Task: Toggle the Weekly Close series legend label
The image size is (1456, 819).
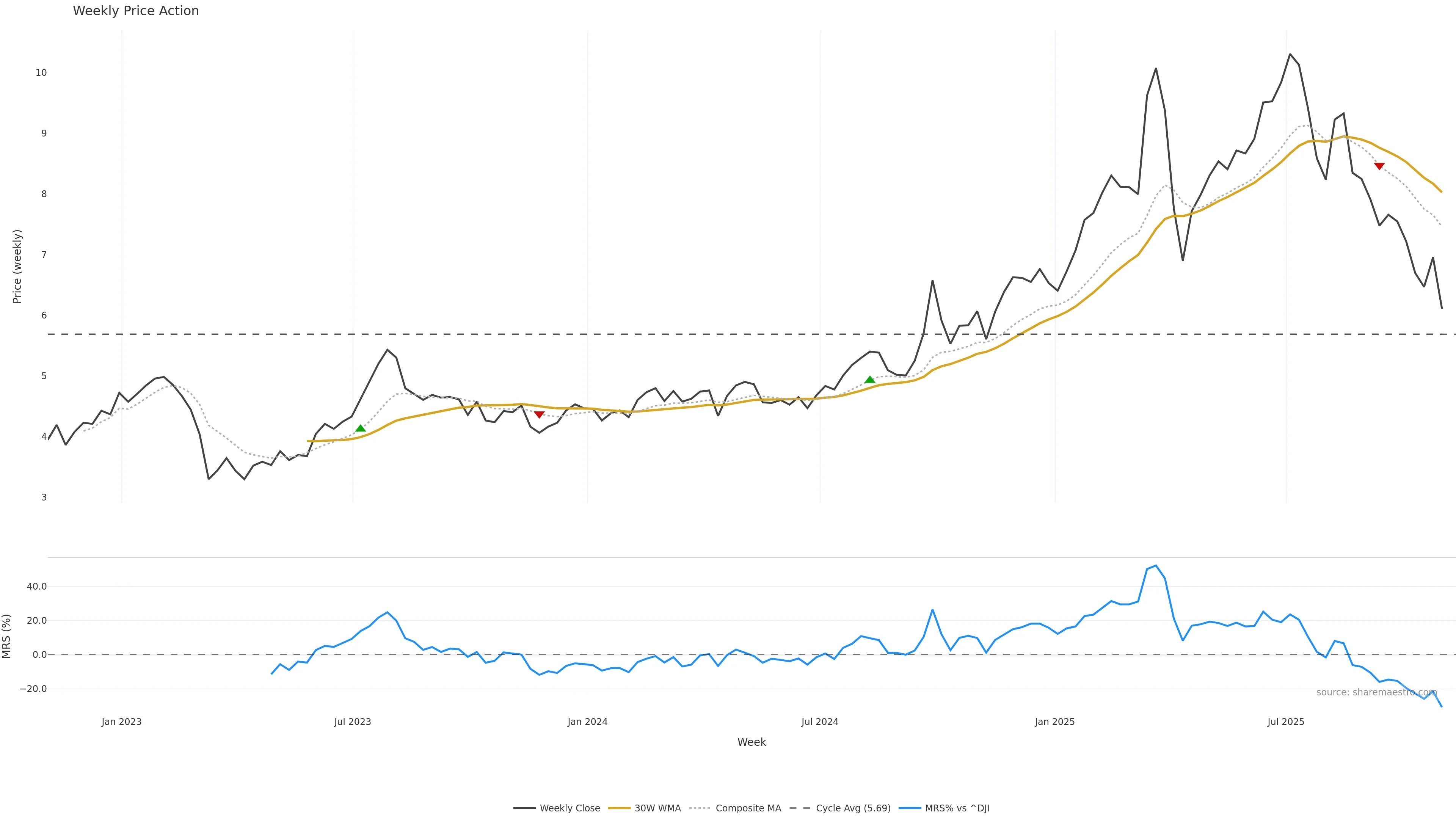Action: [x=570, y=808]
